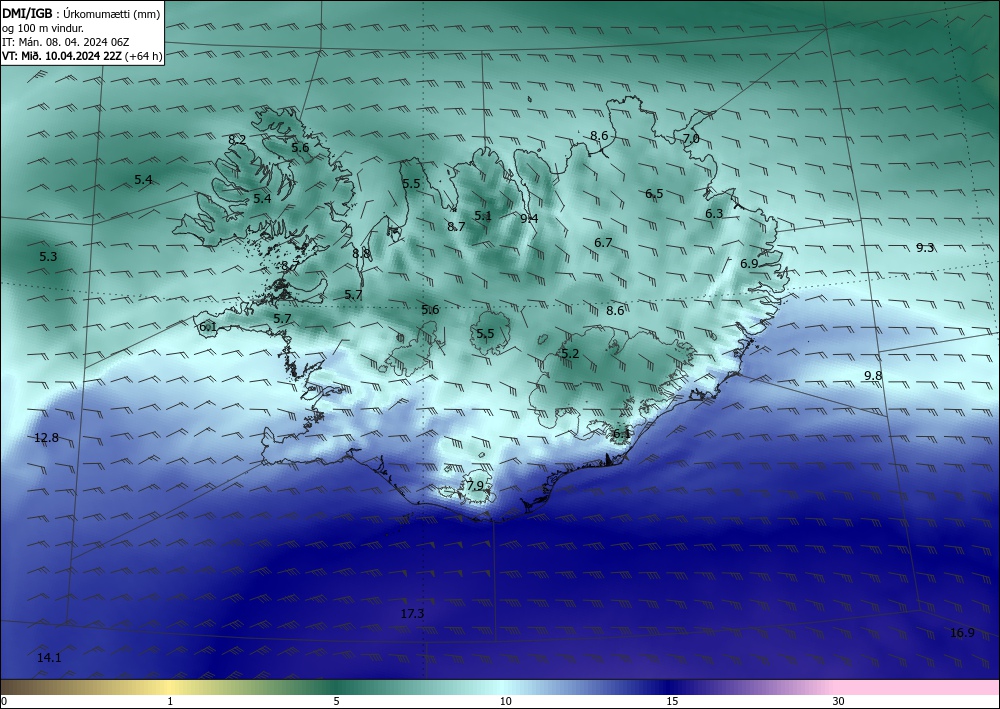
Task: Select the 6.9 value label
Action: point(749,263)
